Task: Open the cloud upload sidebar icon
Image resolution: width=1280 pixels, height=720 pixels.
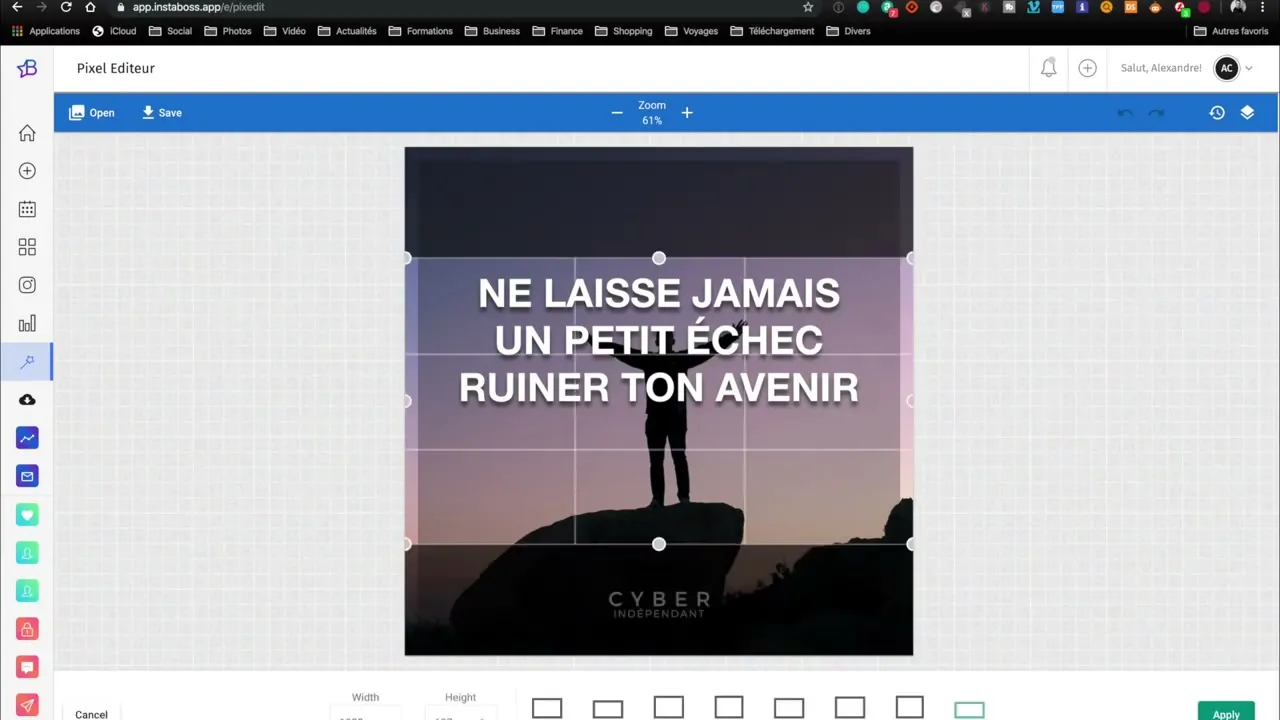Action: [x=27, y=399]
